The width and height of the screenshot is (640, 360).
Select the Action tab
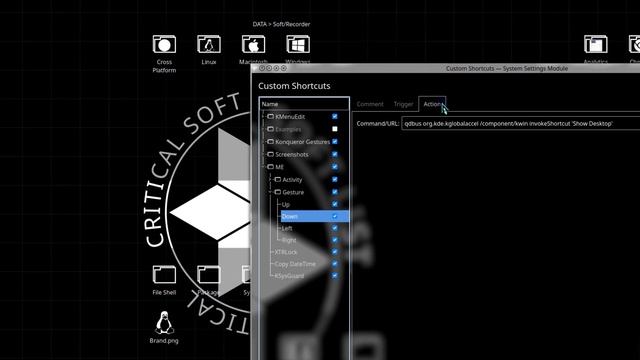432,104
